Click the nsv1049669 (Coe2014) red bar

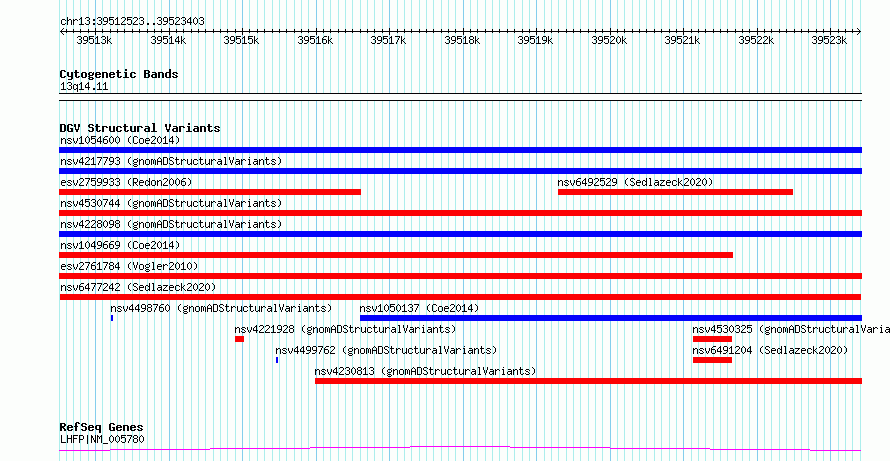coord(396,255)
